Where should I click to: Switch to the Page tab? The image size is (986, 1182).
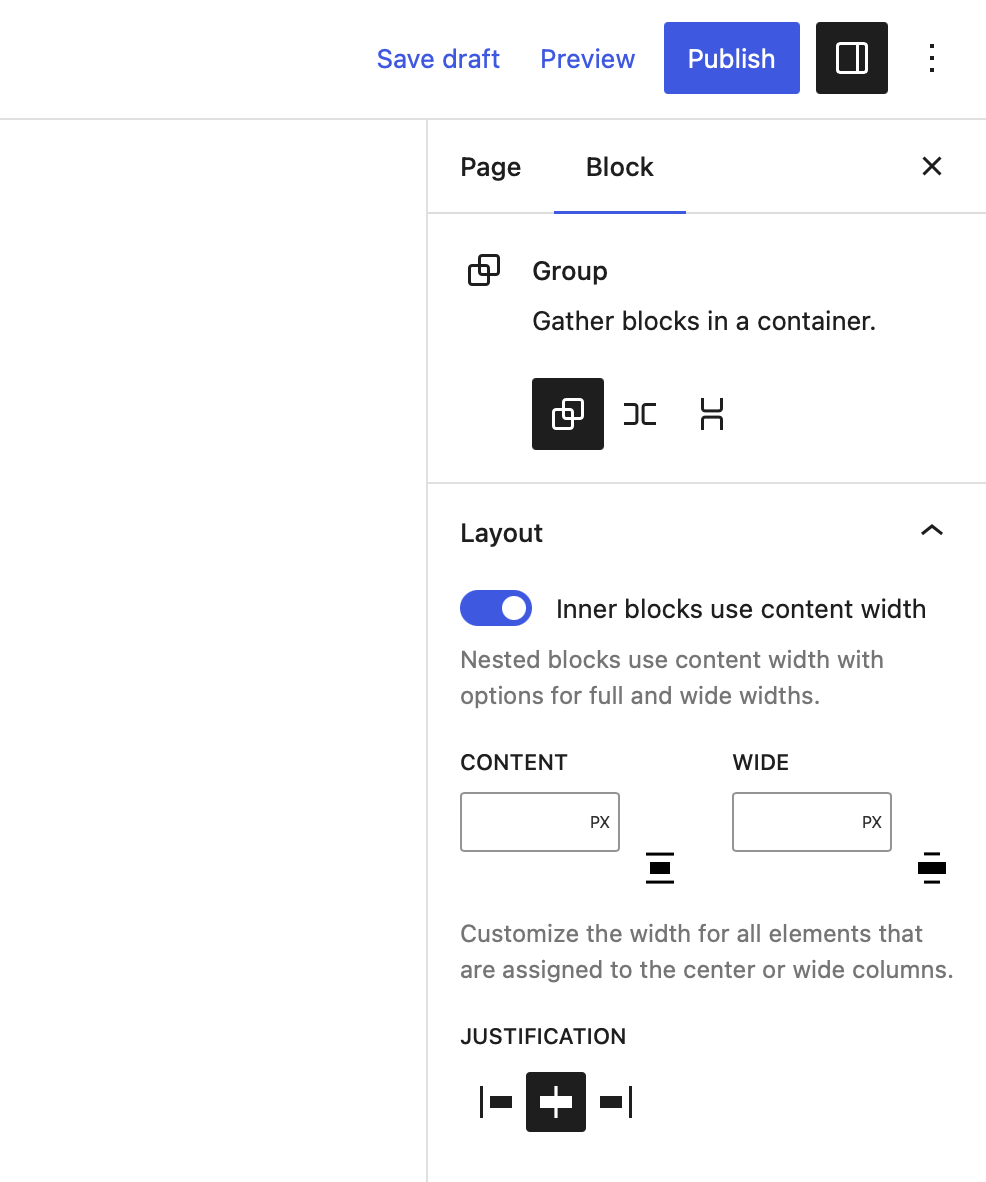click(490, 167)
